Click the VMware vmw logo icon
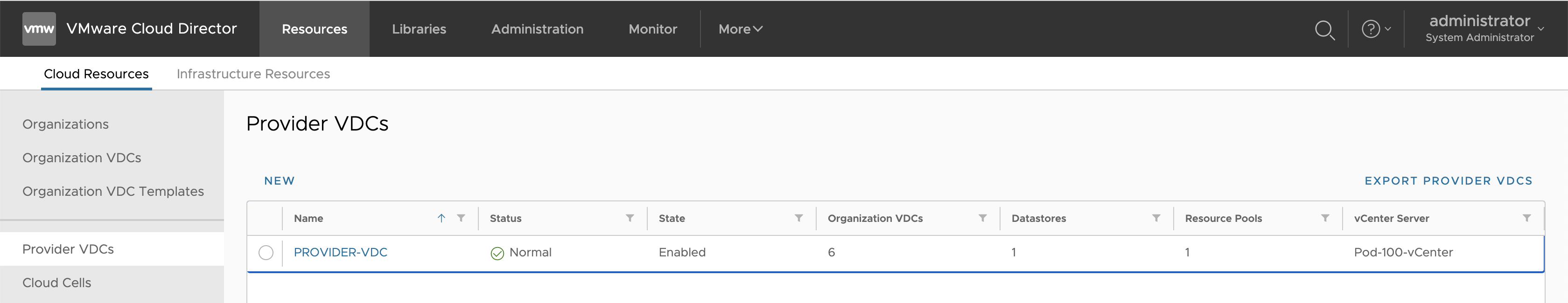The image size is (1568, 303). click(39, 28)
